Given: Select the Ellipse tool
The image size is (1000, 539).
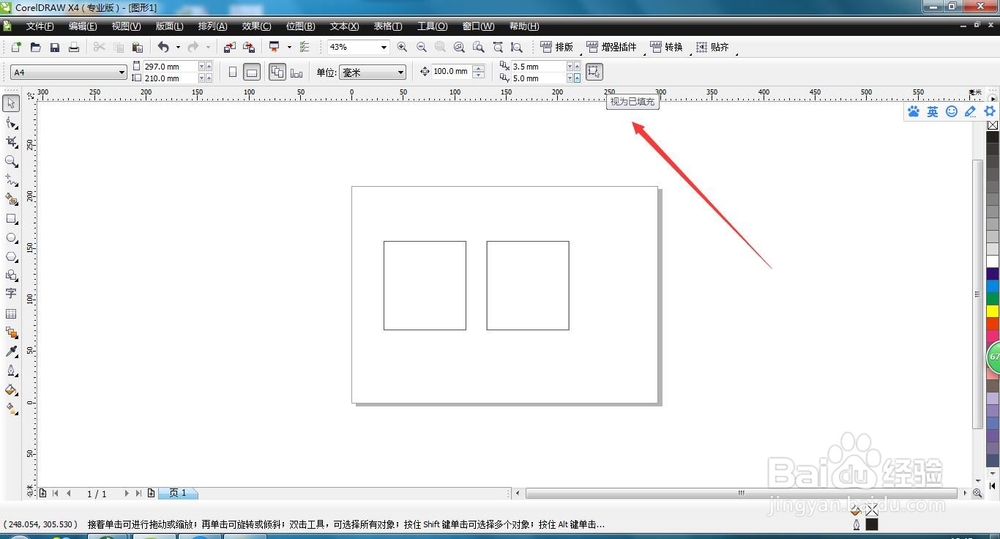Looking at the screenshot, I should pos(11,237).
